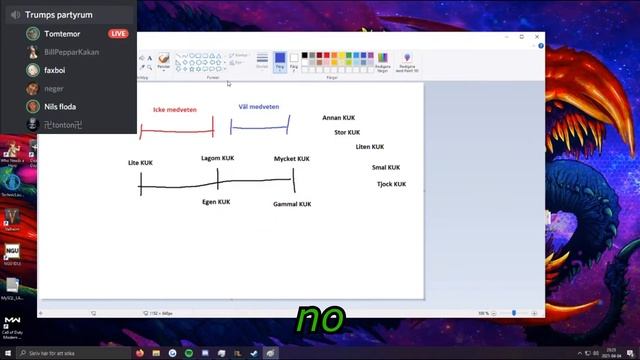Select user BillPepparKakan in voice list
This screenshot has width=640, height=360.
[71, 52]
